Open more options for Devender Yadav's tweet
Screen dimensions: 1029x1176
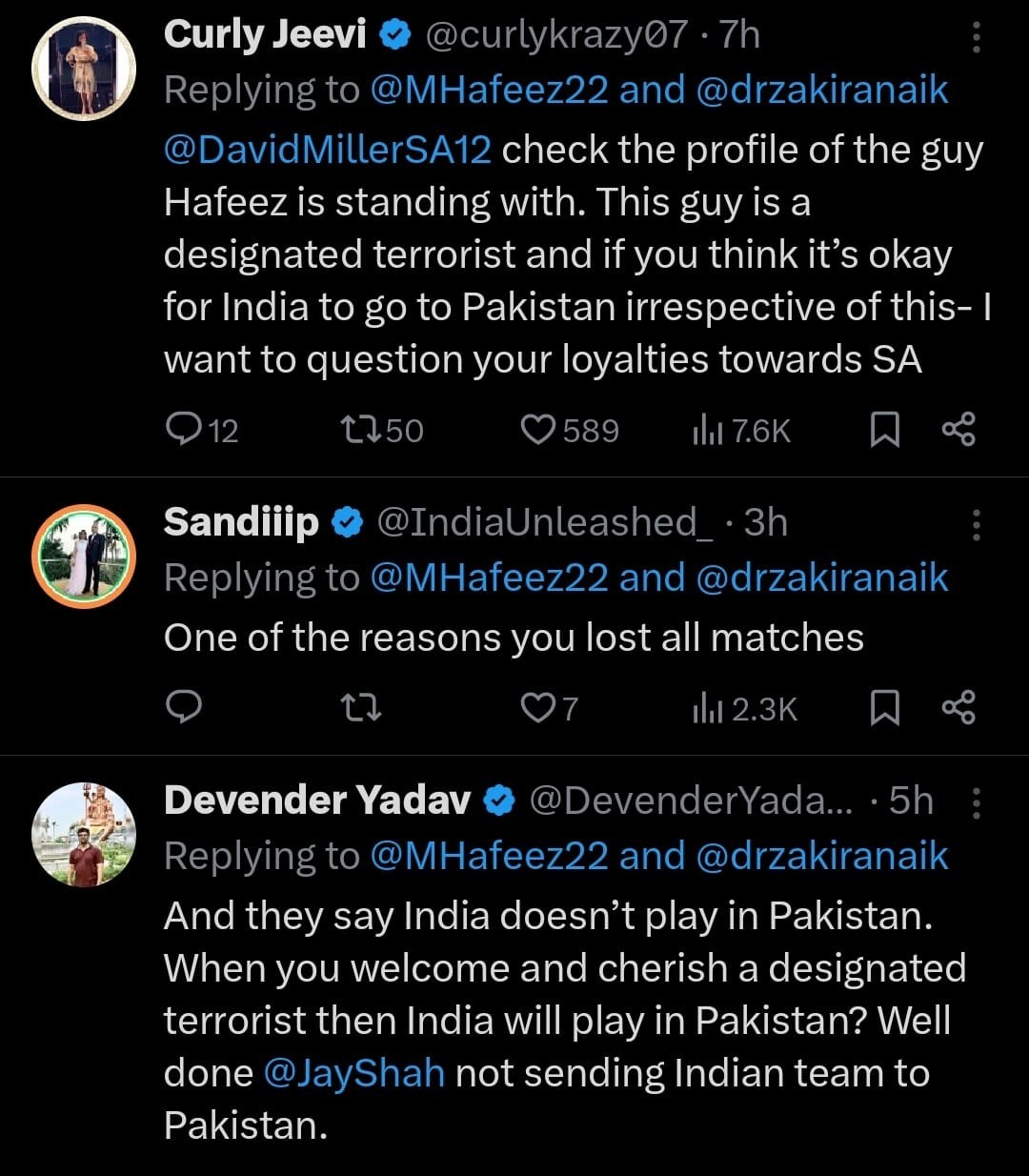click(976, 802)
